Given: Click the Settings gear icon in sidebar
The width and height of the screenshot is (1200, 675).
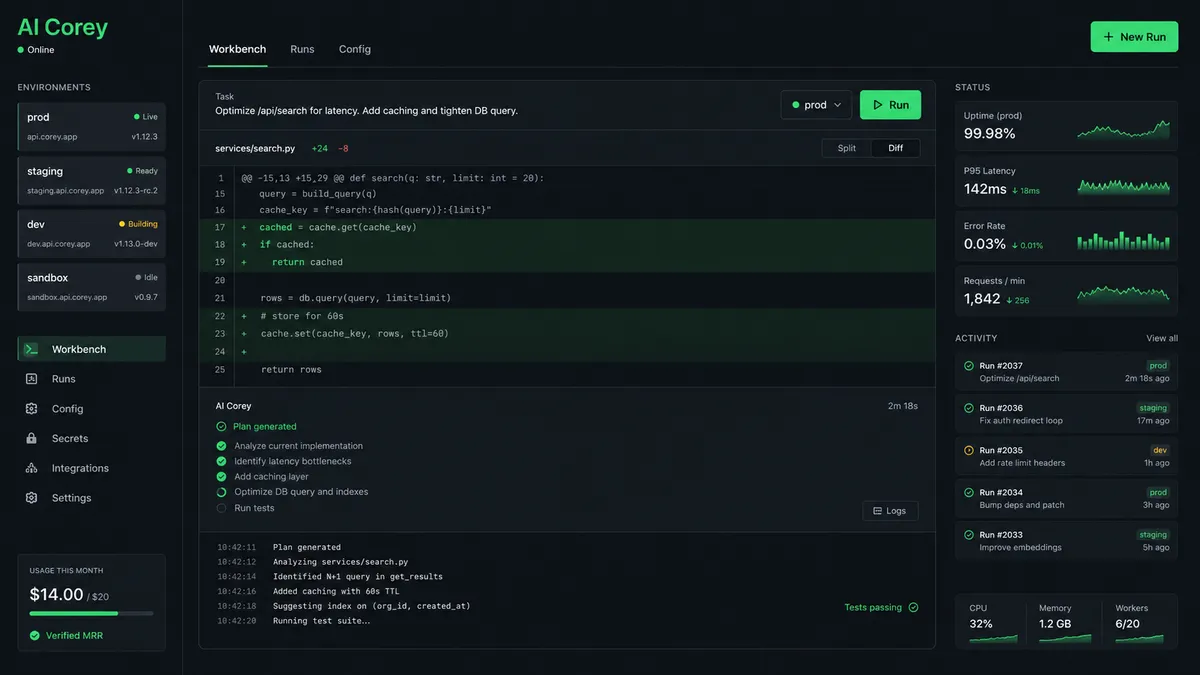Looking at the screenshot, I should coord(31,498).
